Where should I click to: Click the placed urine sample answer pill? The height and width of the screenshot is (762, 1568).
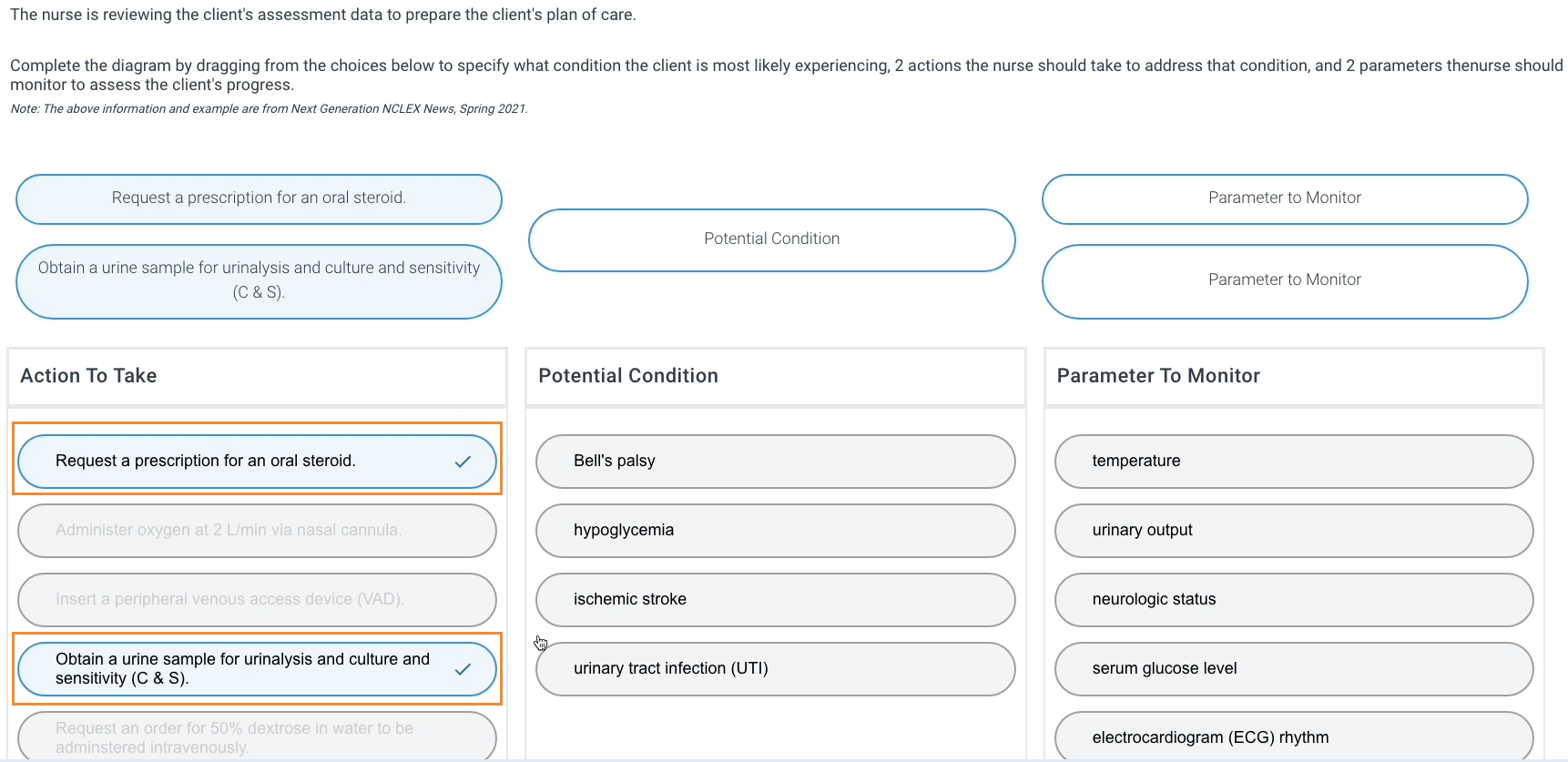pos(259,280)
